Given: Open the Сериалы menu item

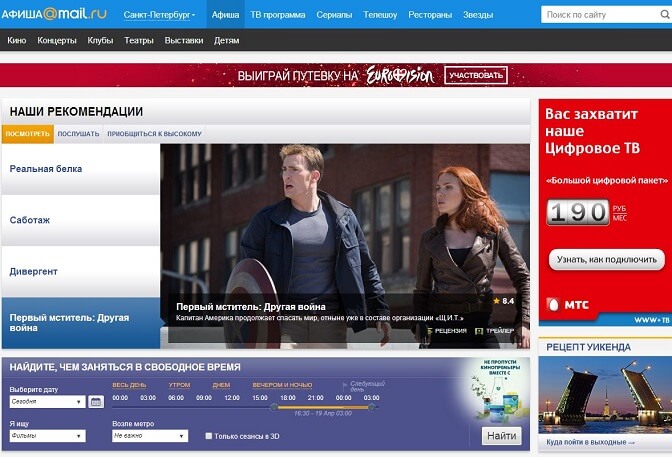Looking at the screenshot, I should [x=334, y=15].
